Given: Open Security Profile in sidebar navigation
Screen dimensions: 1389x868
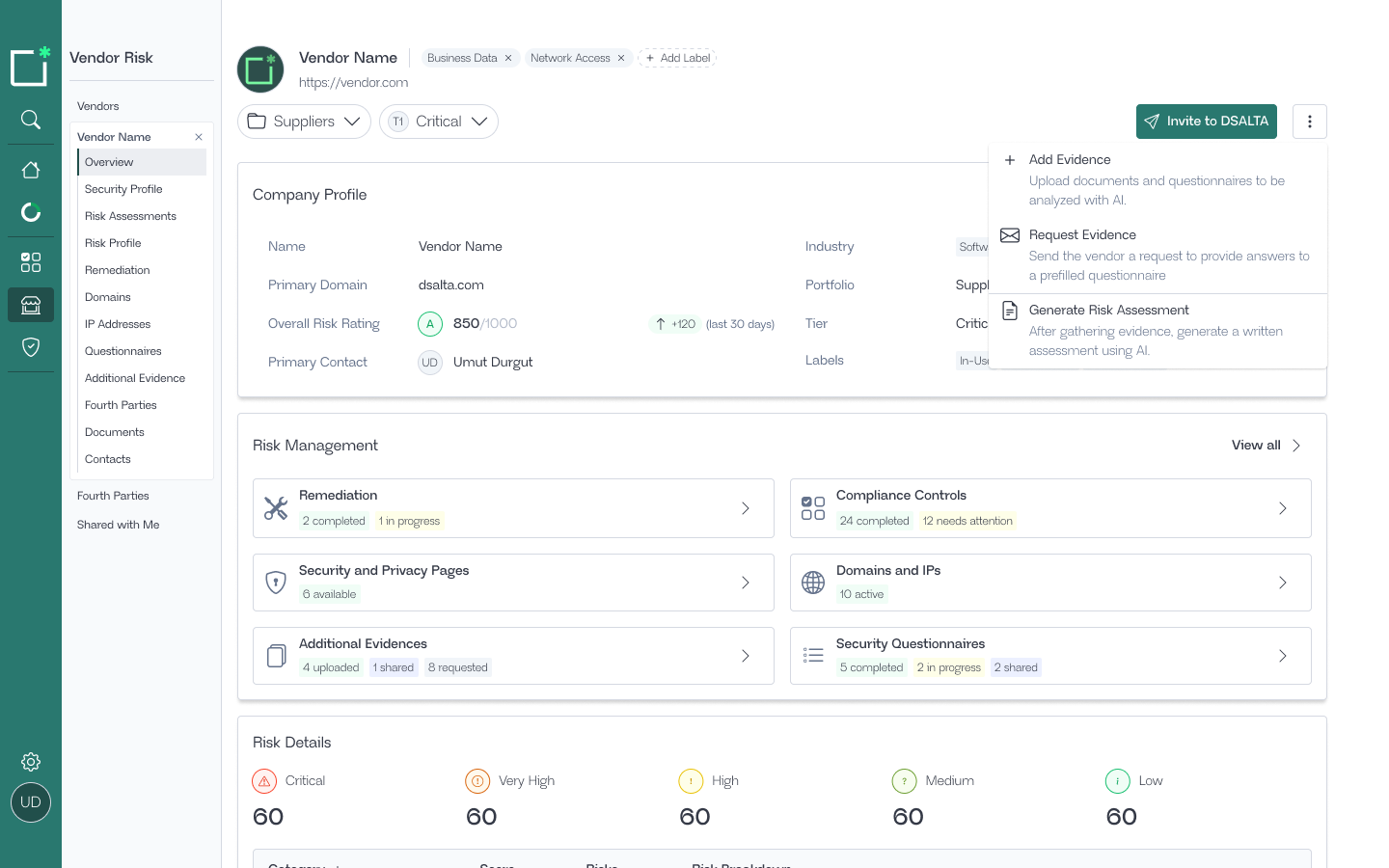Looking at the screenshot, I should point(123,189).
